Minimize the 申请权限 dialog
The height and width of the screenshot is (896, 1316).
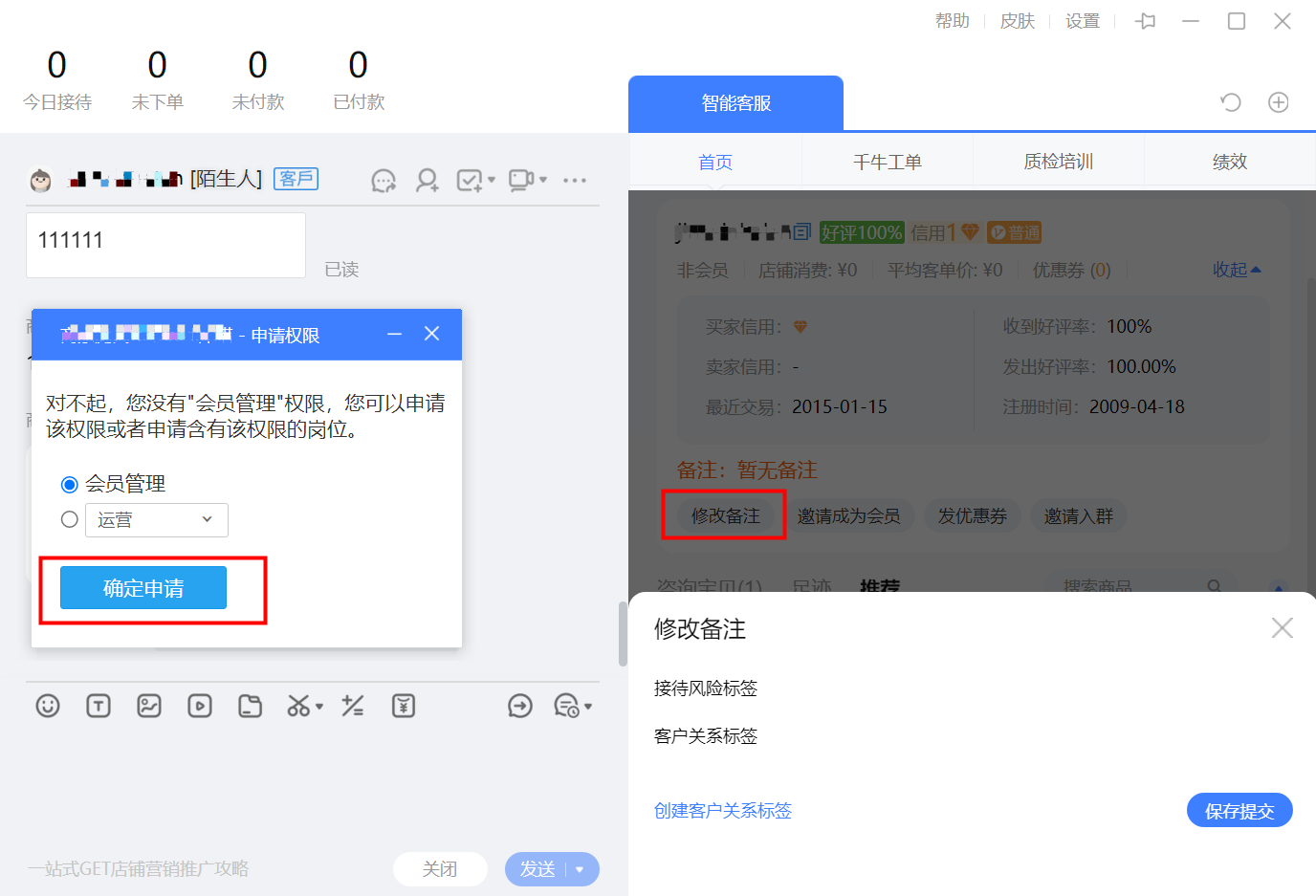click(x=394, y=333)
